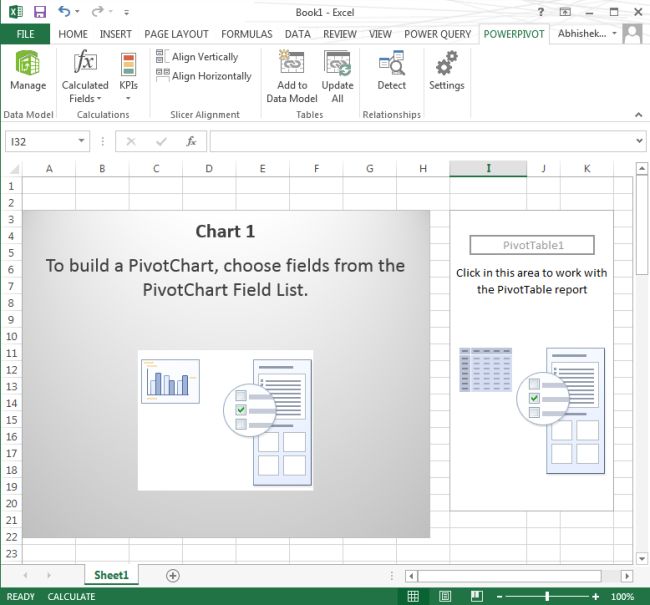This screenshot has height=605, width=650.
Task: Detect relationships between tables
Action: (391, 70)
